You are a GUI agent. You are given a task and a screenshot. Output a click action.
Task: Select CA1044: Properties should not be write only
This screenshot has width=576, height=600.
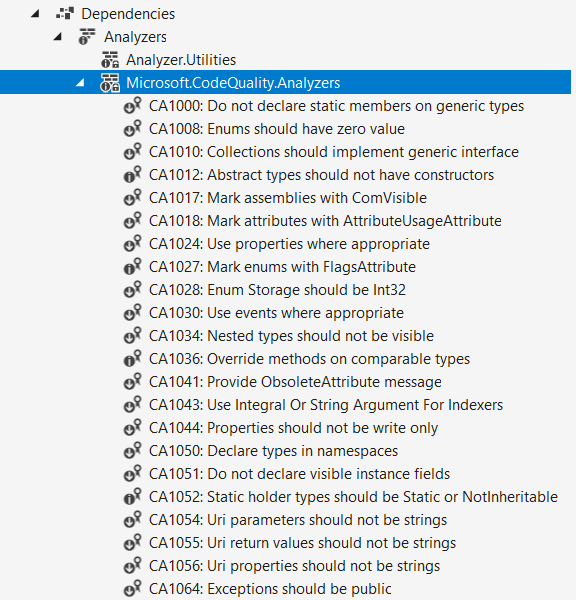click(x=294, y=428)
